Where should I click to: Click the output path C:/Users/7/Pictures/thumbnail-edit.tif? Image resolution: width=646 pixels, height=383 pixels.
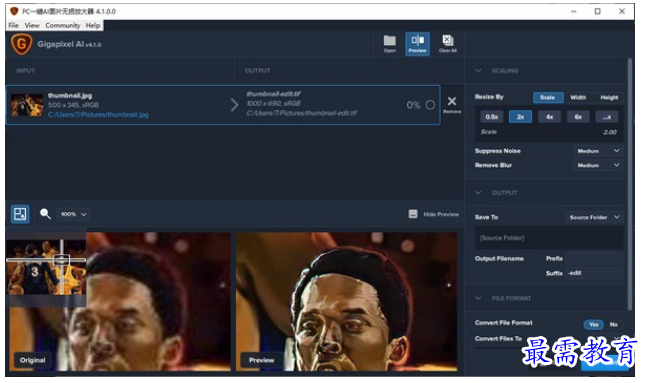click(x=302, y=113)
